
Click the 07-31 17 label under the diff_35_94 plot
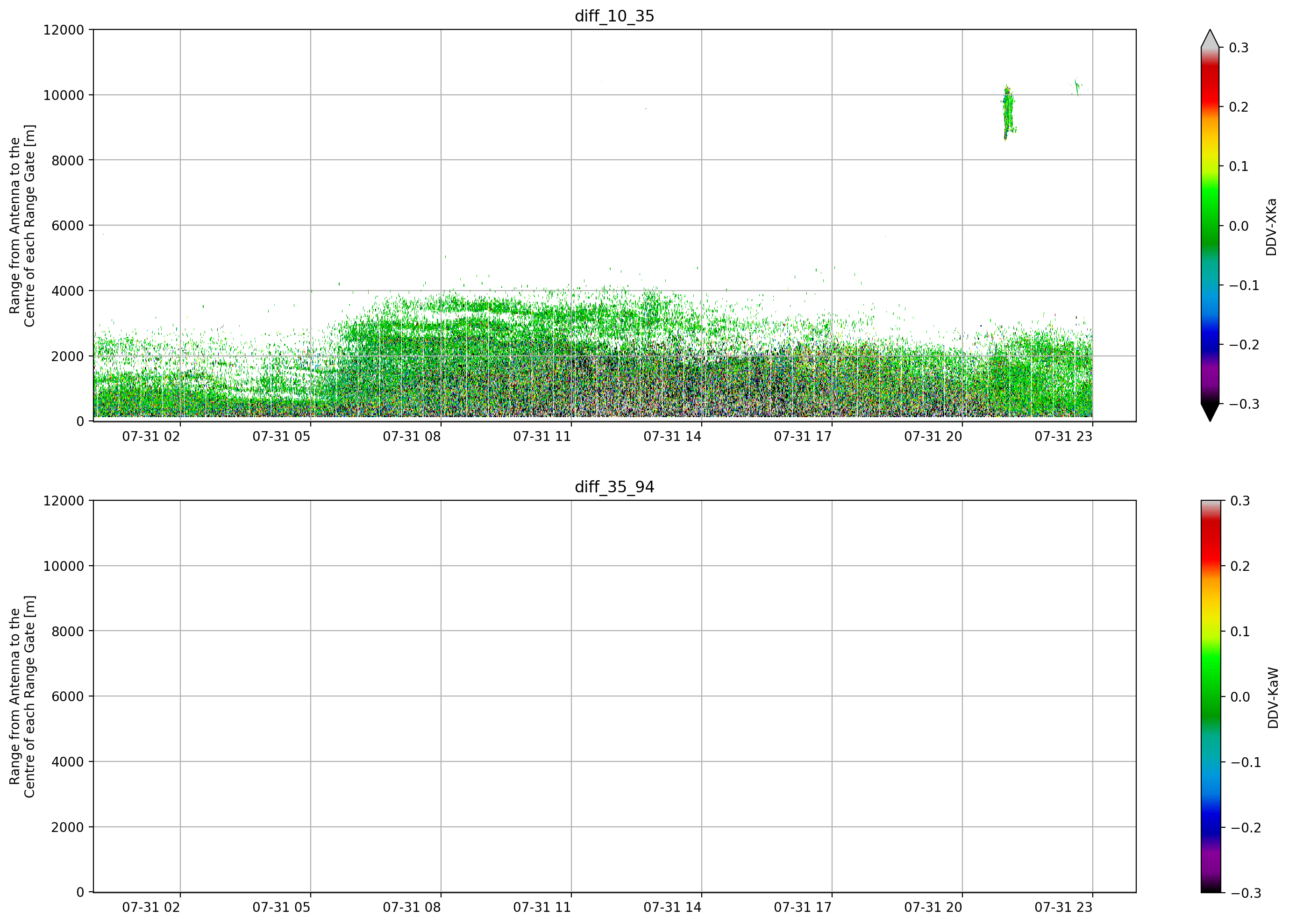[x=803, y=908]
